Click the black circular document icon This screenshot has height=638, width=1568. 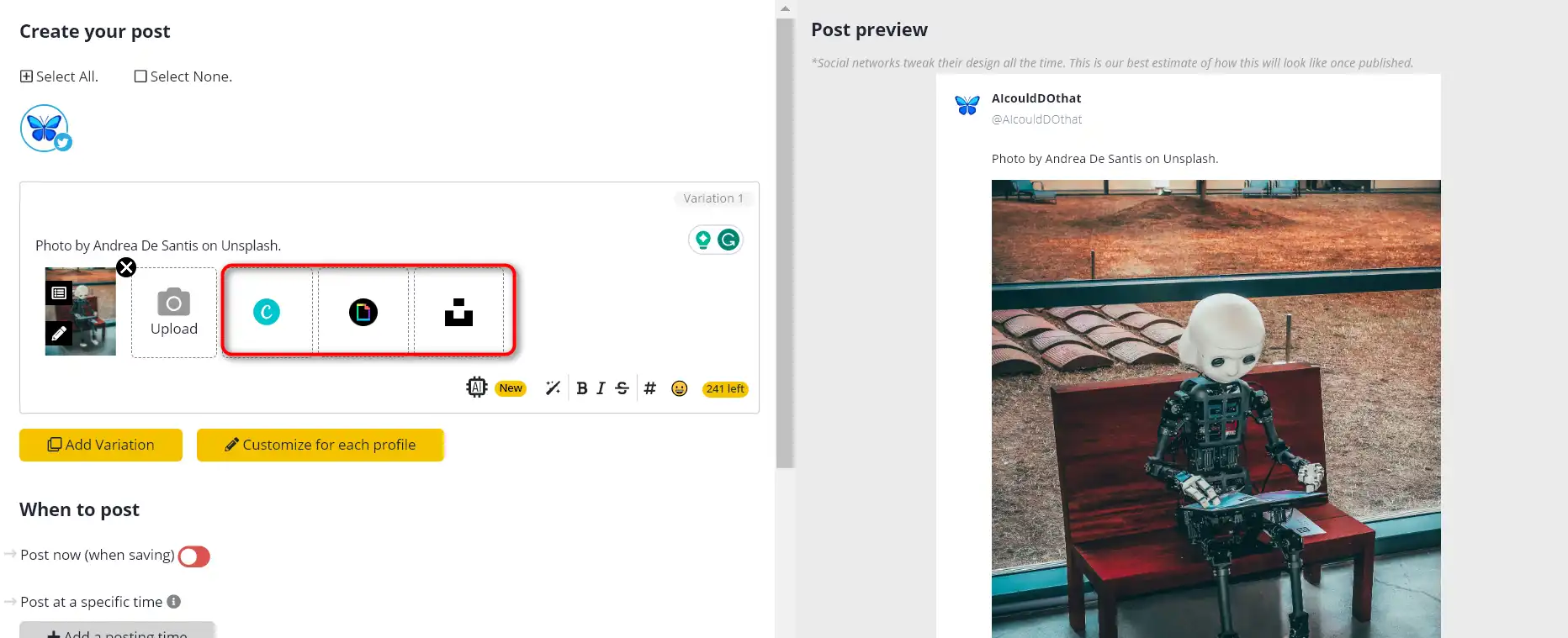point(363,312)
